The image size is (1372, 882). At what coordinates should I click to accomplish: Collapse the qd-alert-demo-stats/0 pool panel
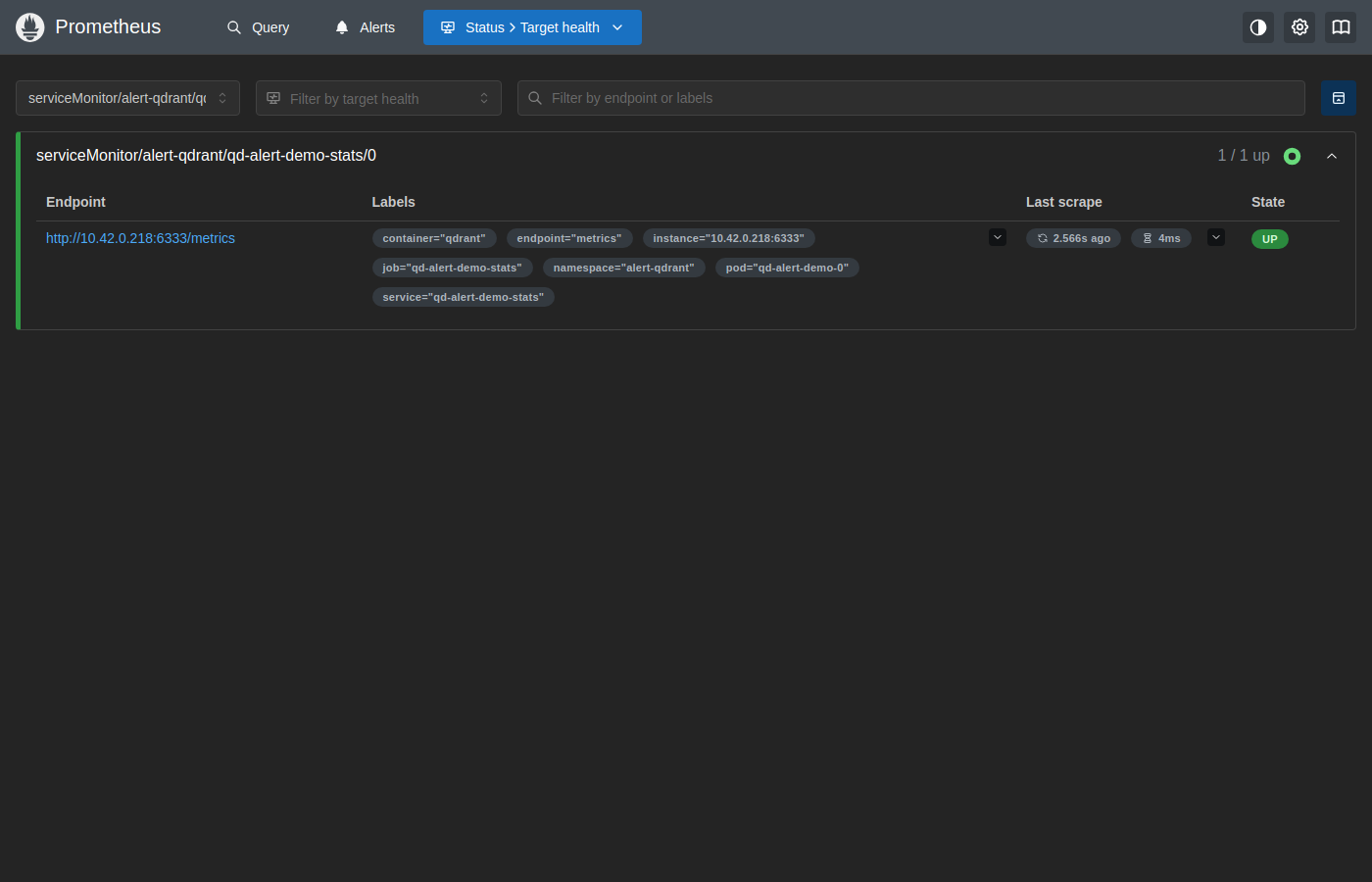pyautogui.click(x=1332, y=156)
